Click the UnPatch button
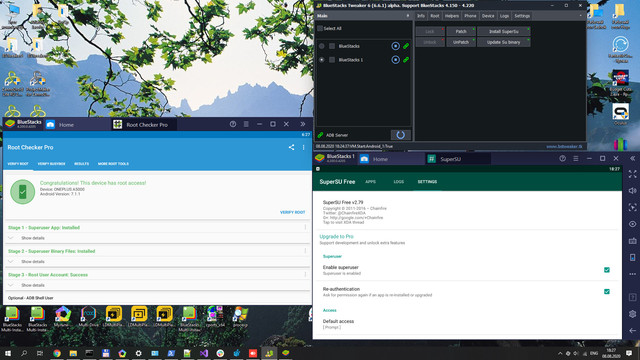Image resolution: width=640 pixels, height=360 pixels. tap(461, 42)
